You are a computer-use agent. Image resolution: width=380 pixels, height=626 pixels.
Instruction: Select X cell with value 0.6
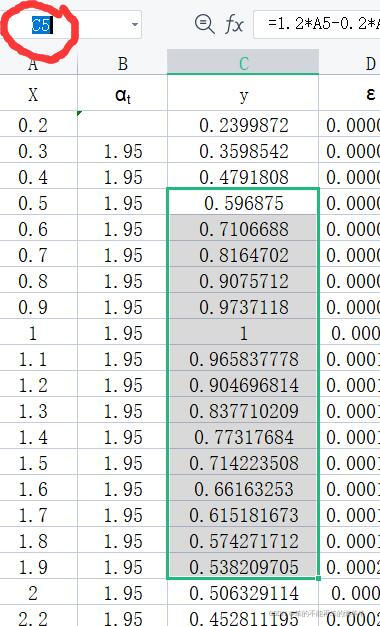39,229
